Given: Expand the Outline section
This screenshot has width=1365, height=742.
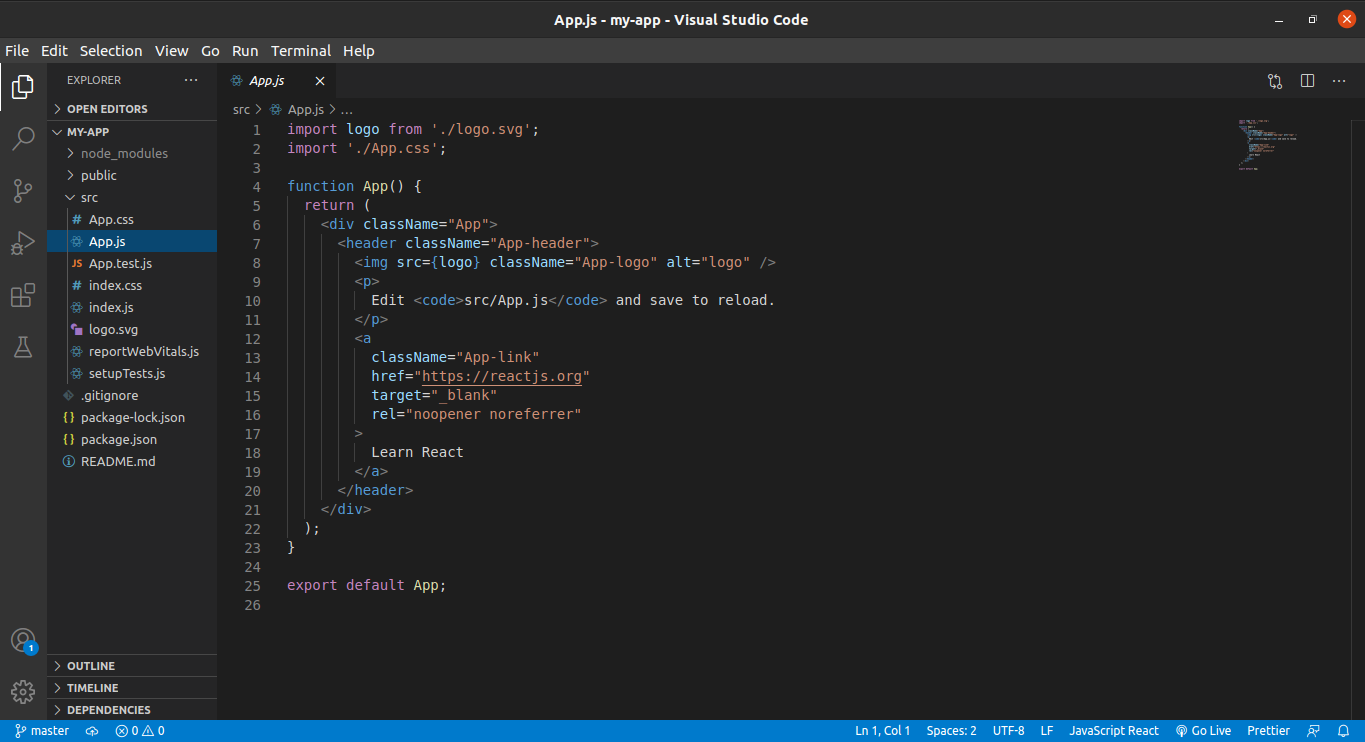Looking at the screenshot, I should click(132, 666).
